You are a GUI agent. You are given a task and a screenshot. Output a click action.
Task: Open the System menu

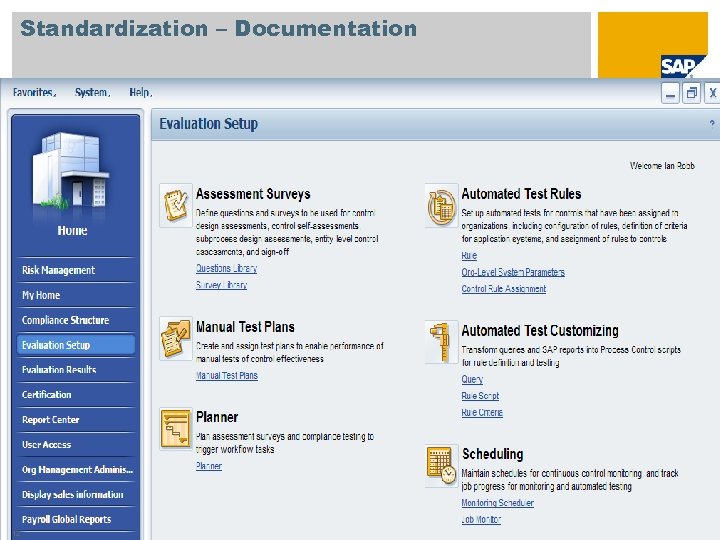(92, 92)
